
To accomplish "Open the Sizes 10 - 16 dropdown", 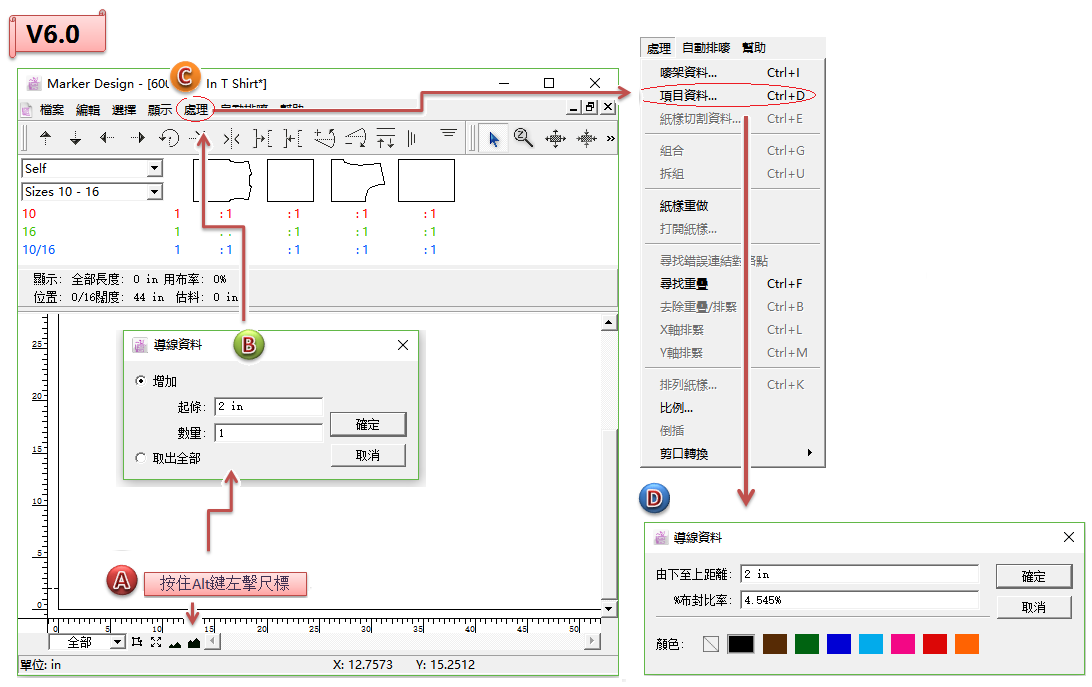I will [154, 192].
